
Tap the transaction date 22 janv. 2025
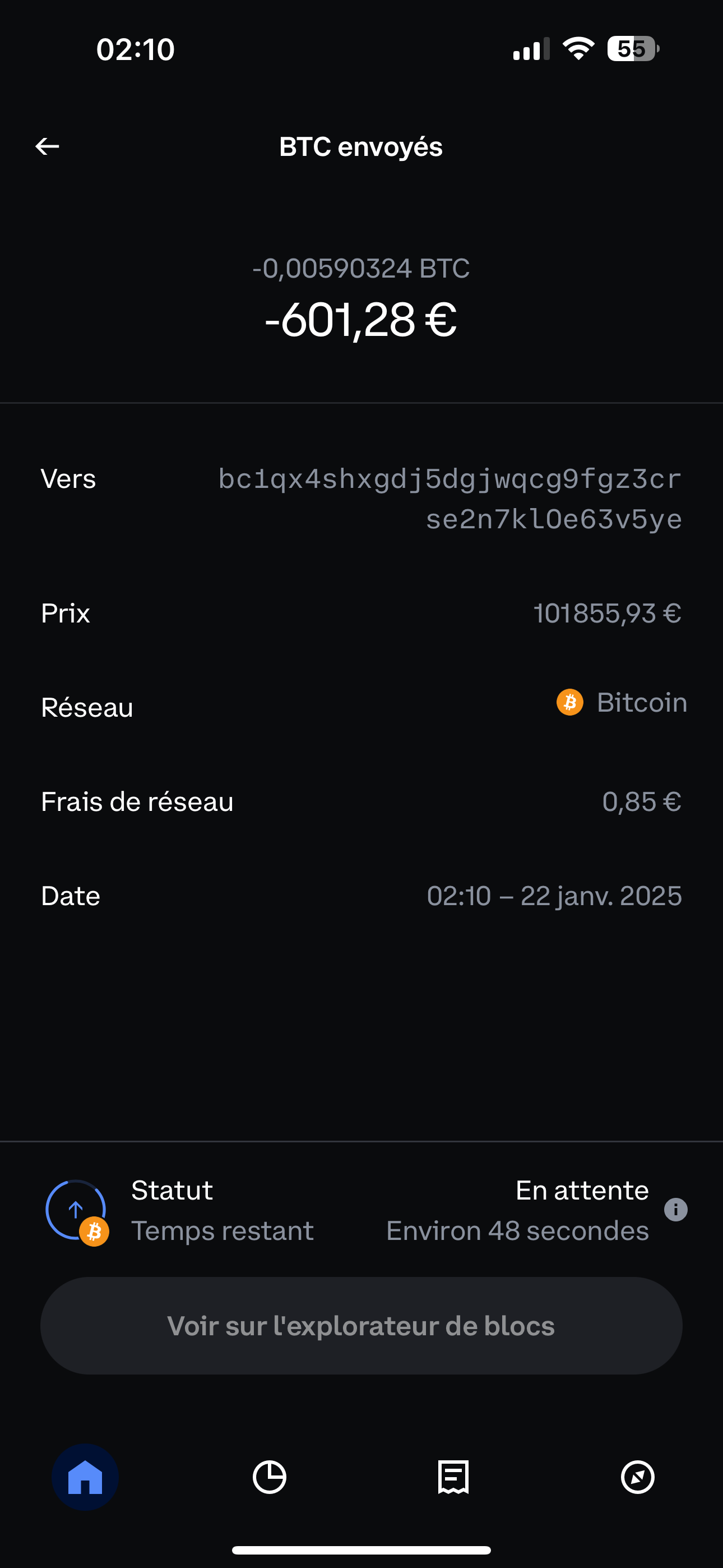pos(601,896)
